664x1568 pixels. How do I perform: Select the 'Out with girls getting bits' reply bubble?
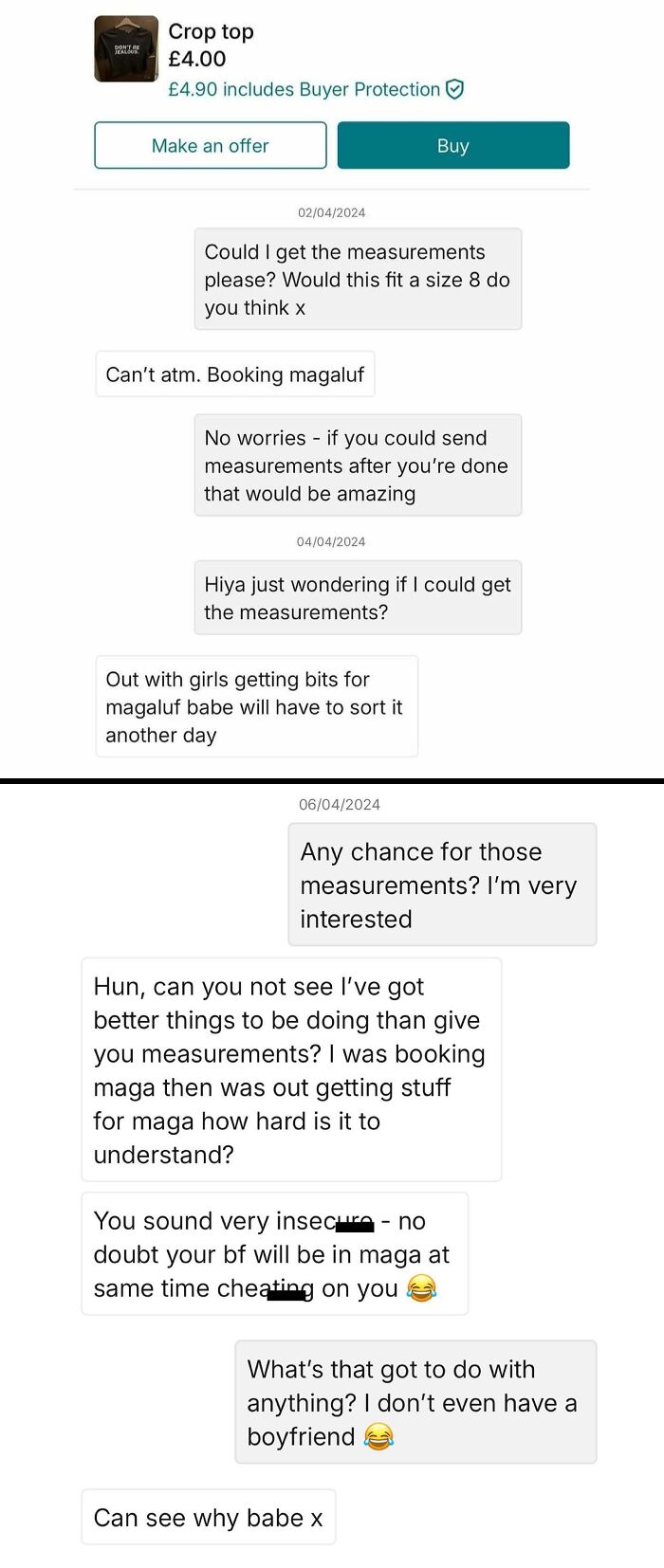pos(256,705)
